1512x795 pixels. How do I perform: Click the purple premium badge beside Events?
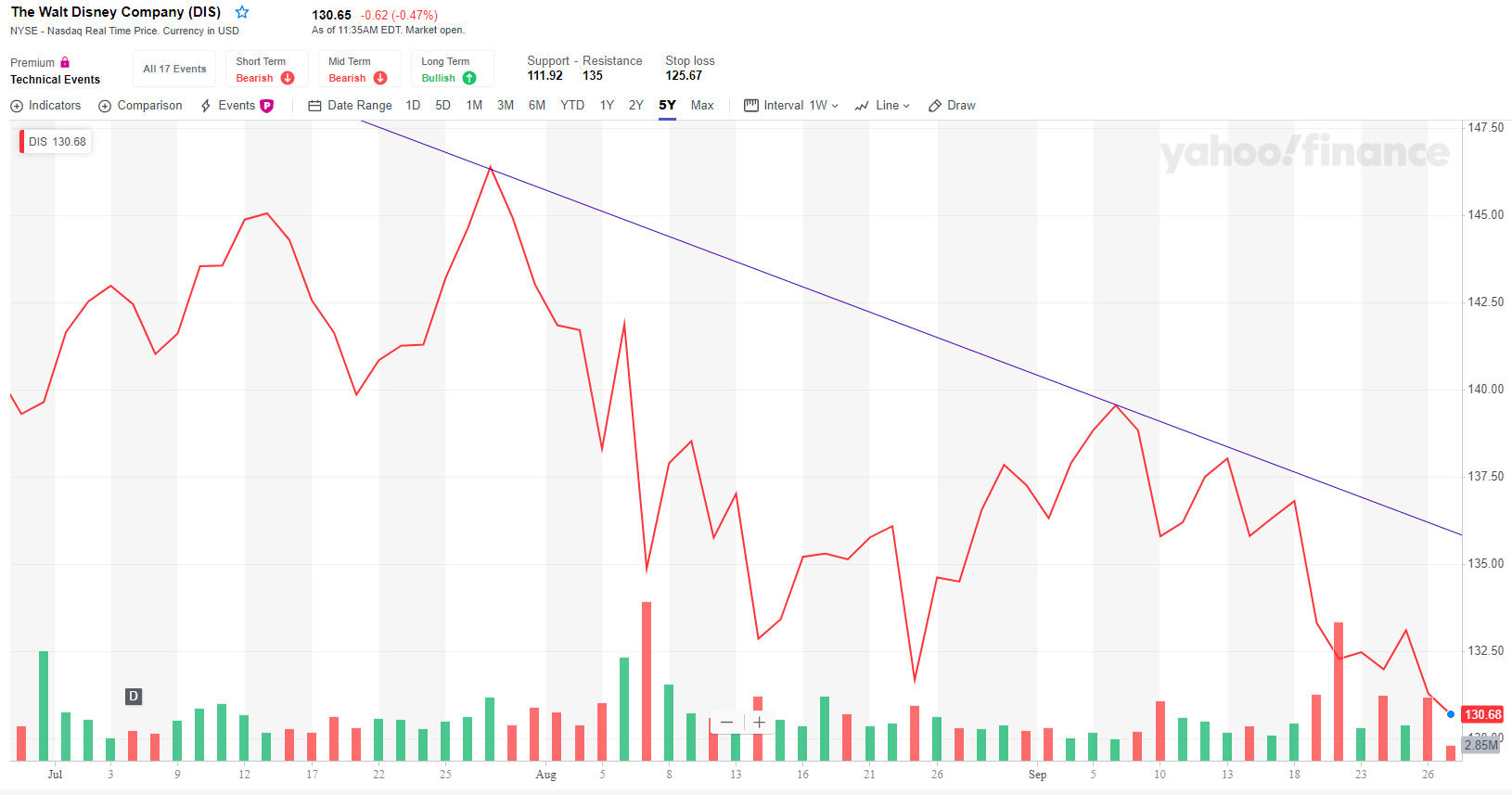[267, 106]
